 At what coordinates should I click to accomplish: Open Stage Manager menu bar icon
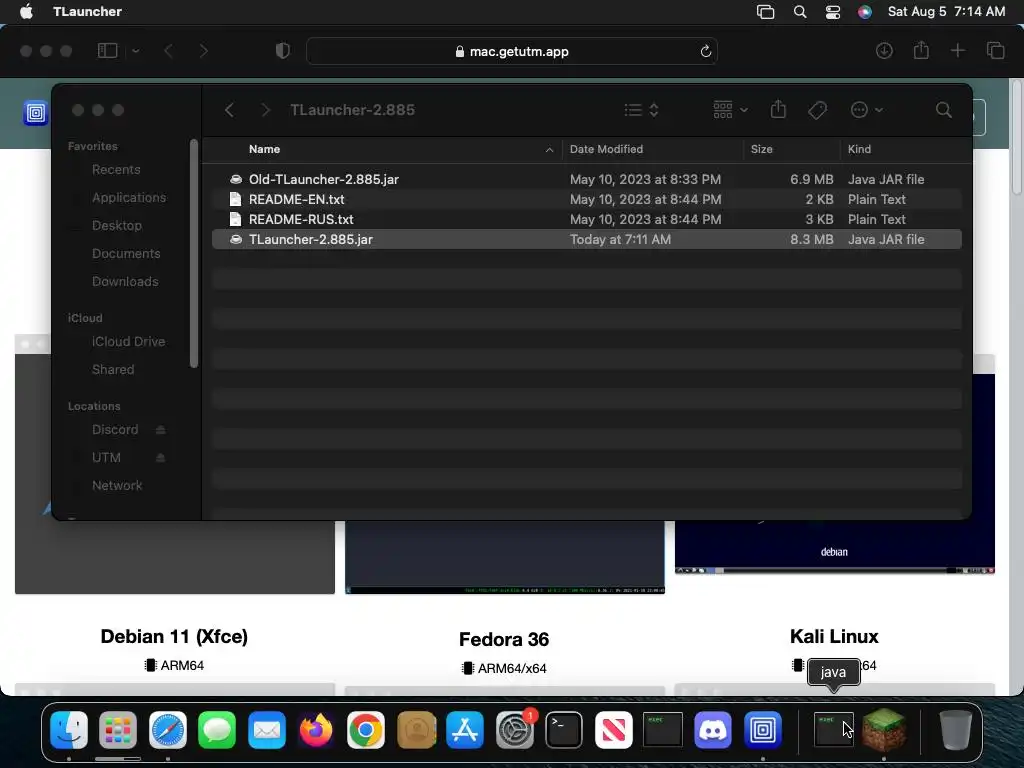click(x=765, y=12)
